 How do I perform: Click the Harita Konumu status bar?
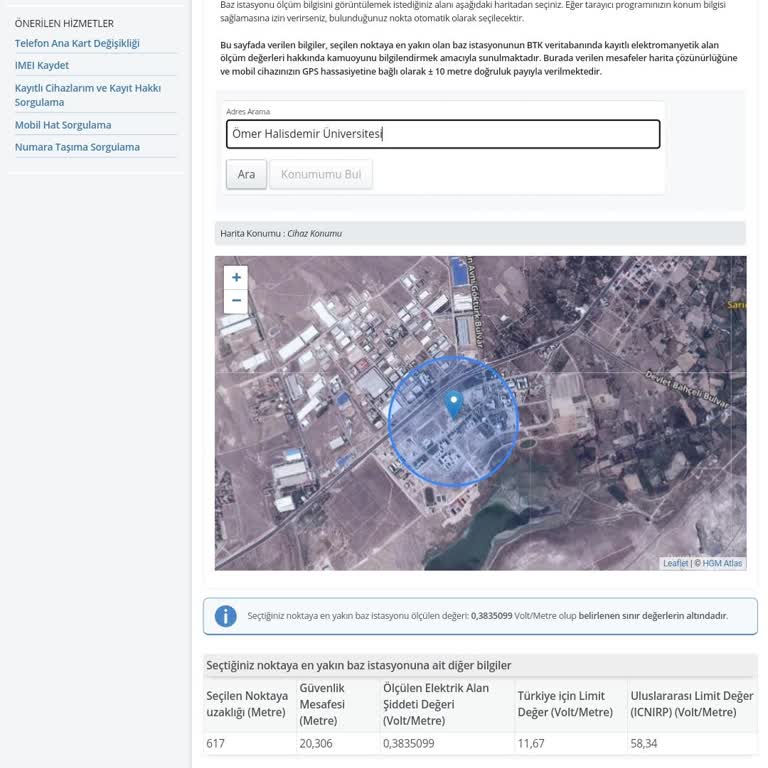(x=480, y=233)
